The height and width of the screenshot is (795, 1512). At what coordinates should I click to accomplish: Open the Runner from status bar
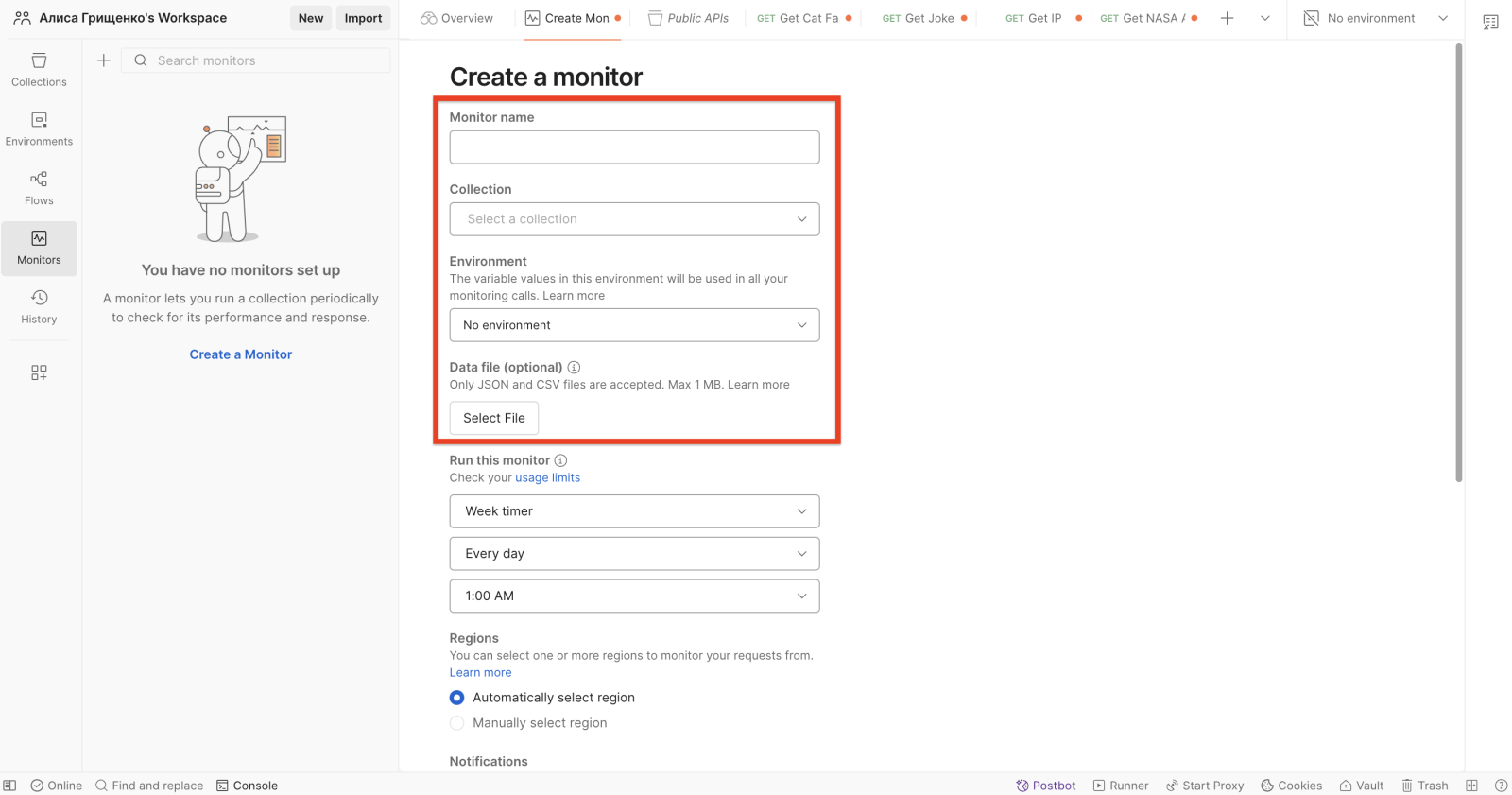click(1121, 786)
